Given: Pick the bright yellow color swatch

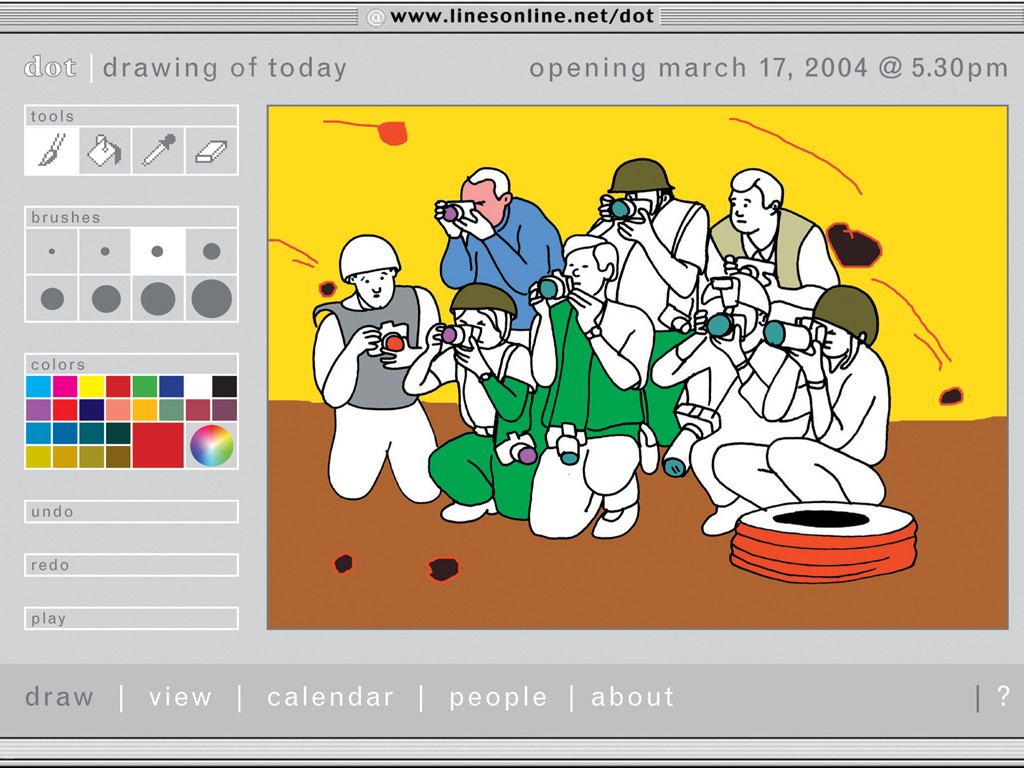Looking at the screenshot, I should click(92, 387).
